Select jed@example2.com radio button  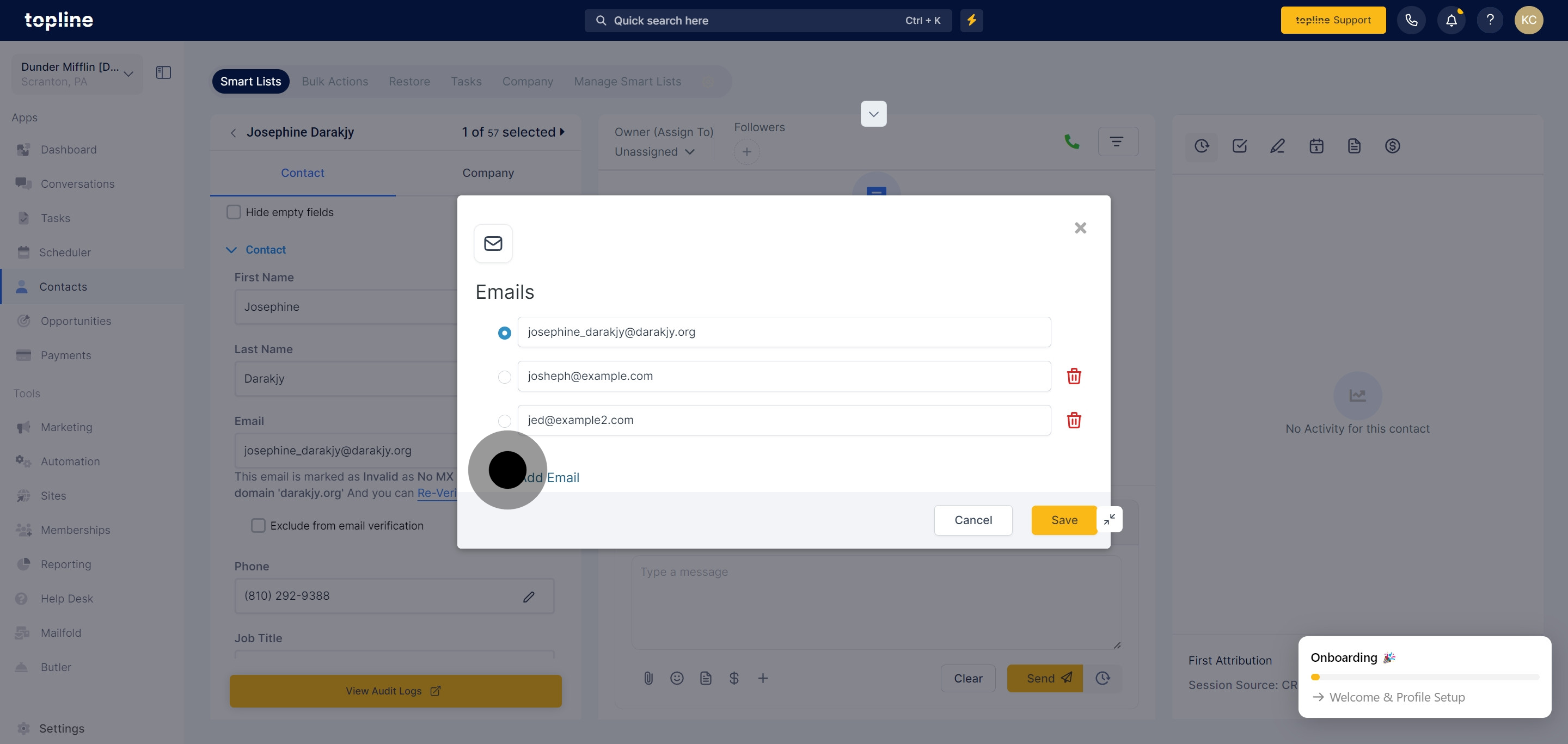(x=504, y=421)
